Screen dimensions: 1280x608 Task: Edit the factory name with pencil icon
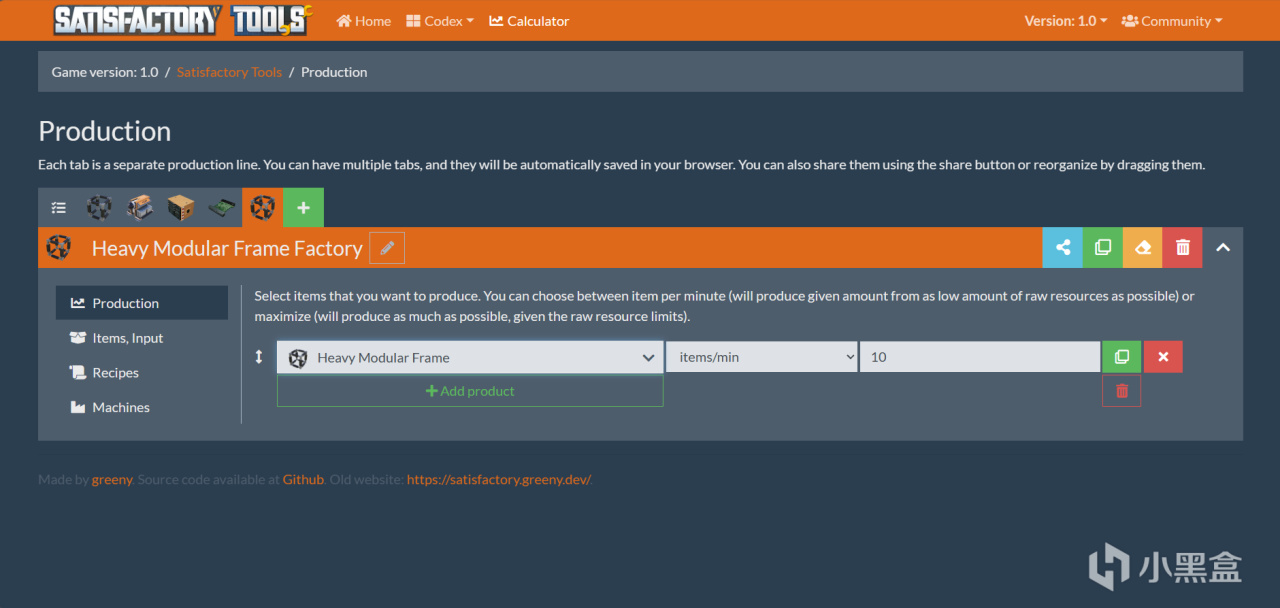pyautogui.click(x=387, y=248)
